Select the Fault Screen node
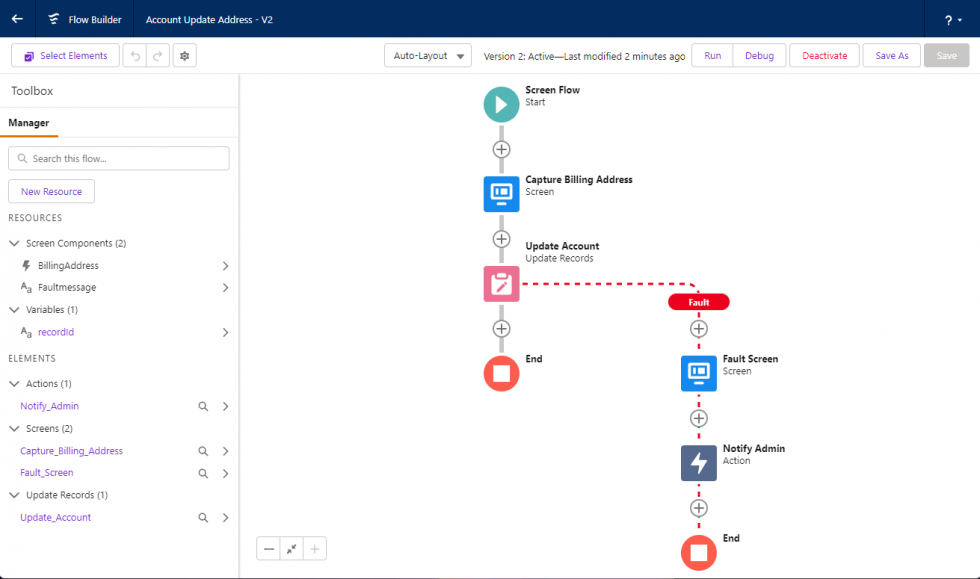980x579 pixels. click(x=699, y=373)
